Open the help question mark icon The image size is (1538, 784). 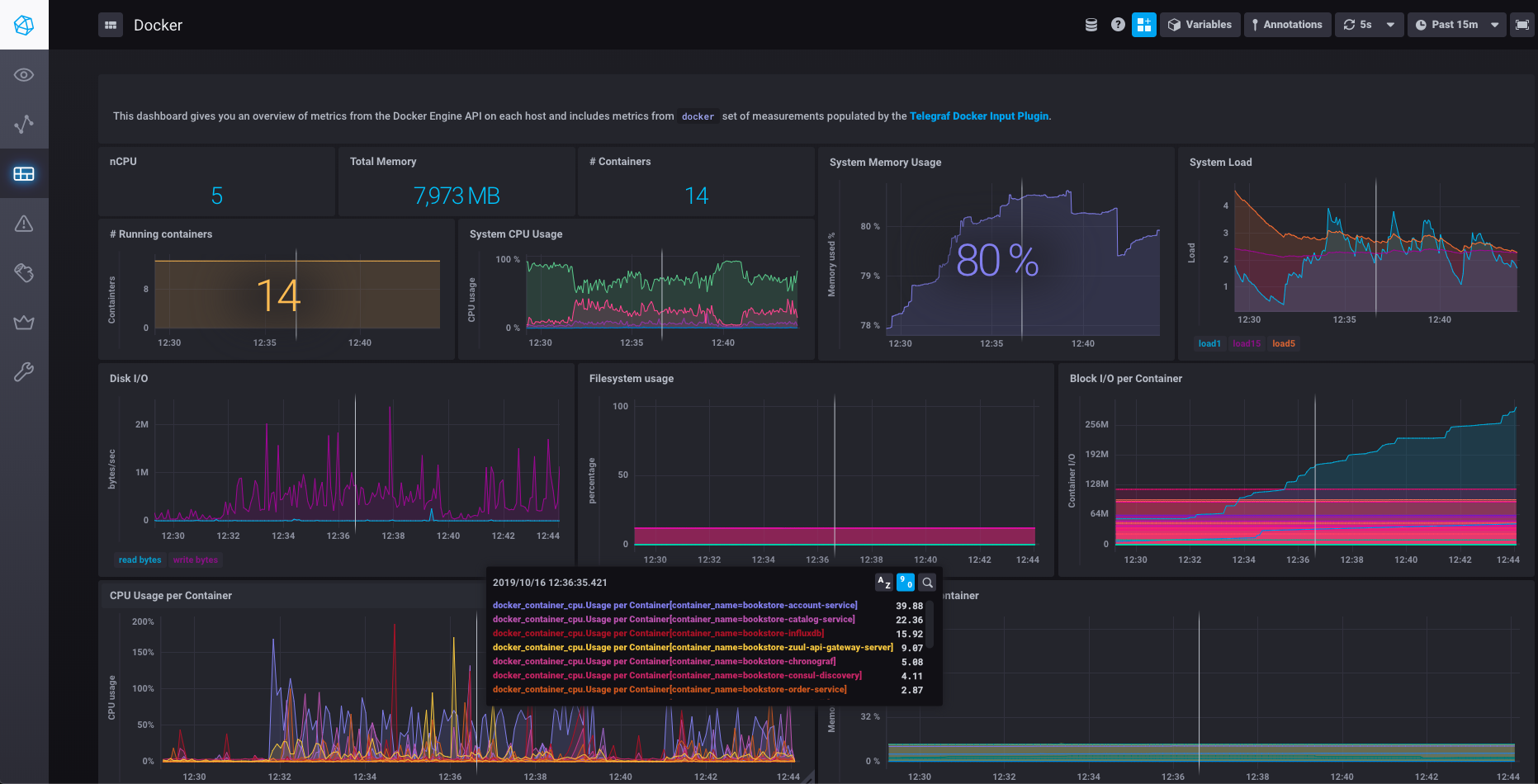coord(1118,25)
